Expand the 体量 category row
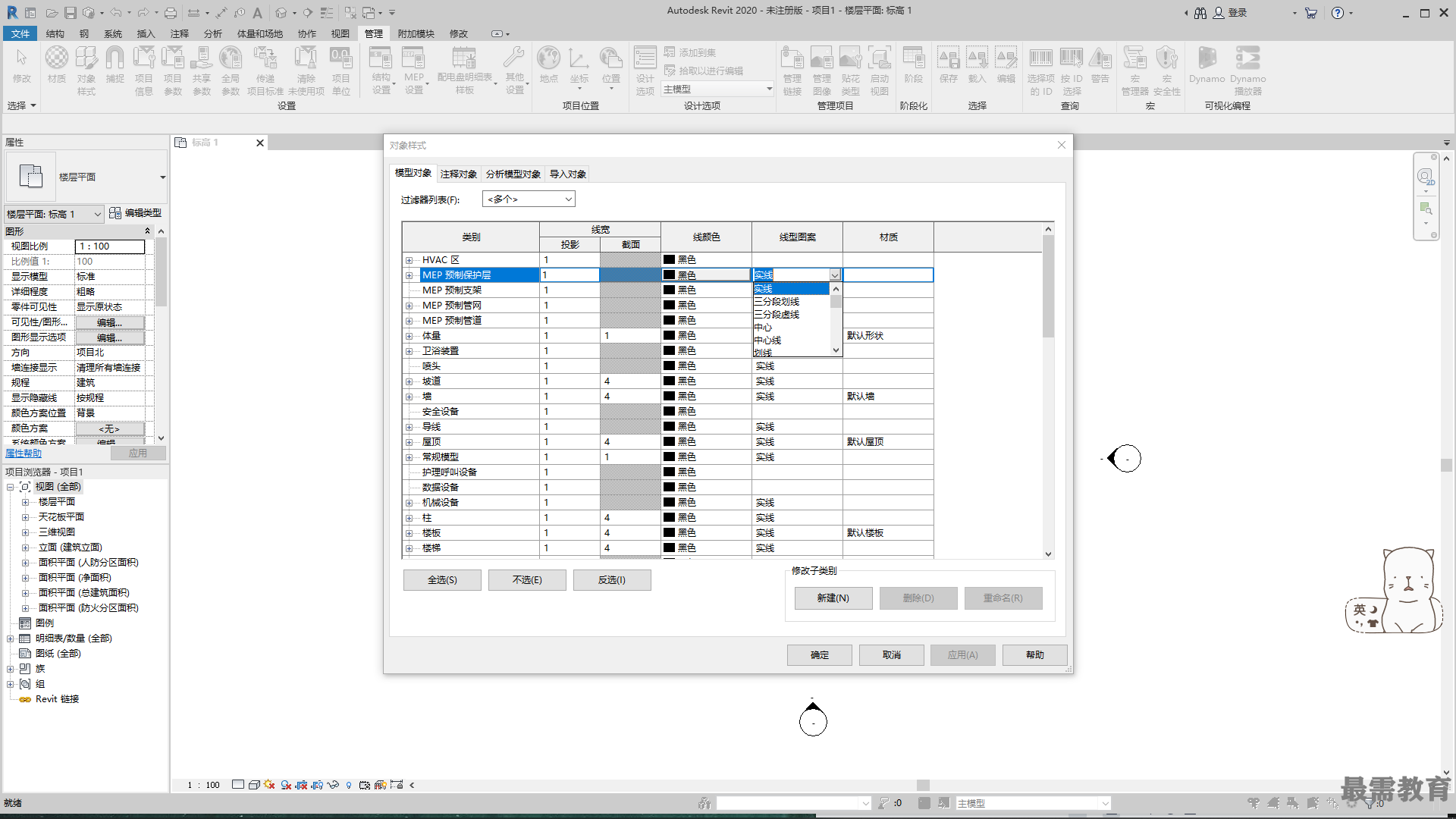 pos(409,336)
